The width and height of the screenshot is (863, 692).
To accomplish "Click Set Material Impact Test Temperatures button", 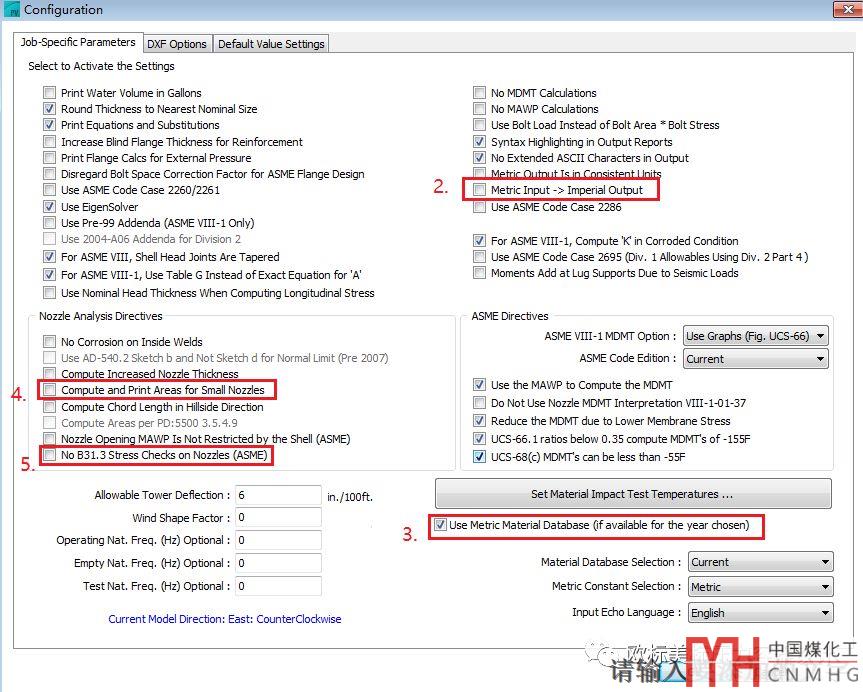I will (633, 494).
